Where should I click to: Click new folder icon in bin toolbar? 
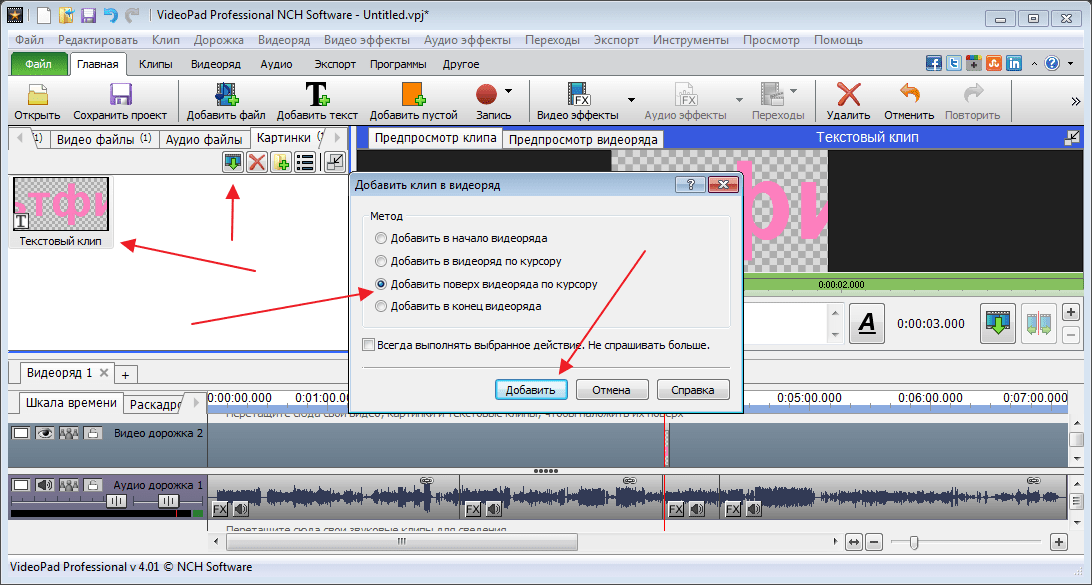click(281, 162)
